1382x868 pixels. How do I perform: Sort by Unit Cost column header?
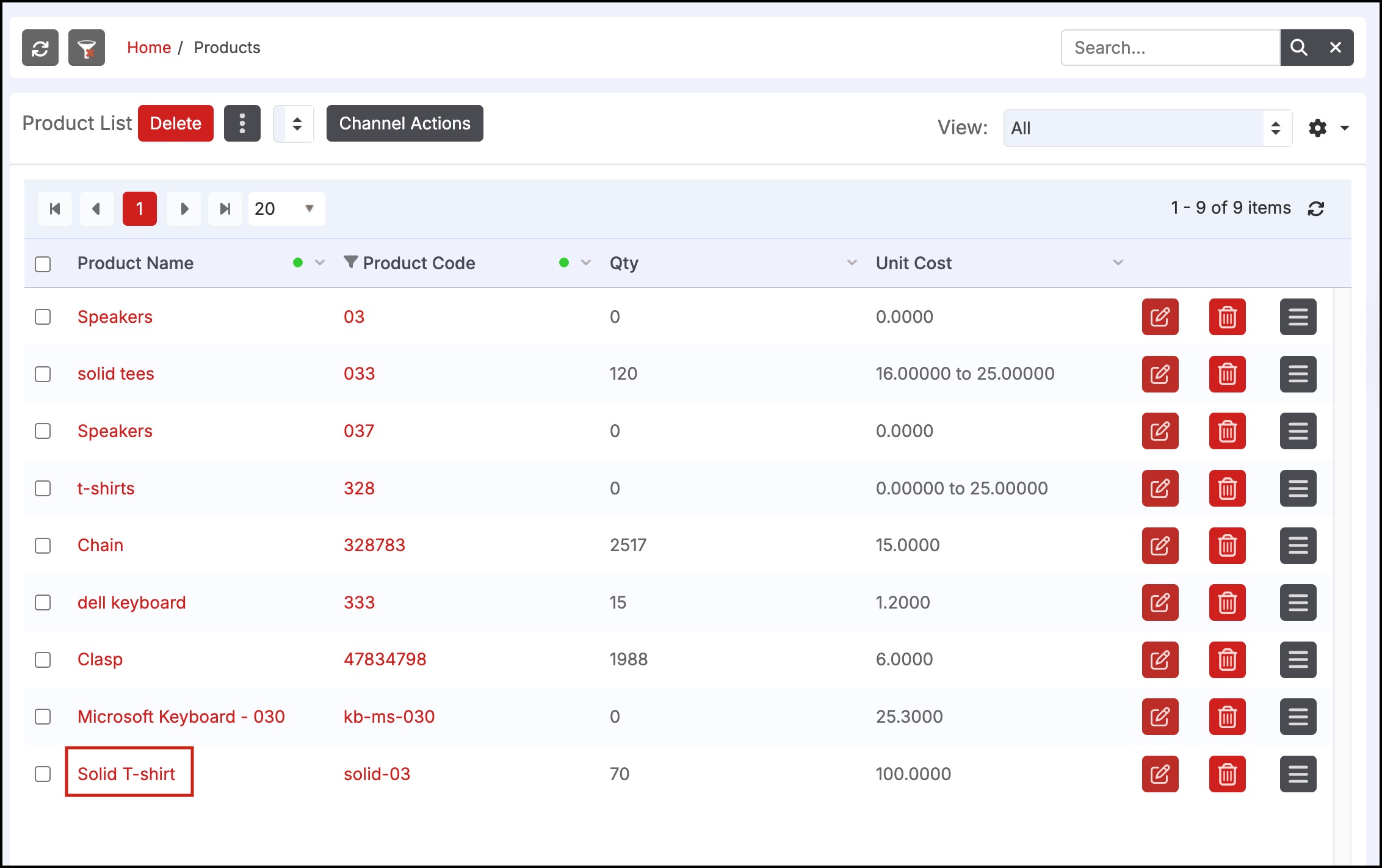[914, 263]
